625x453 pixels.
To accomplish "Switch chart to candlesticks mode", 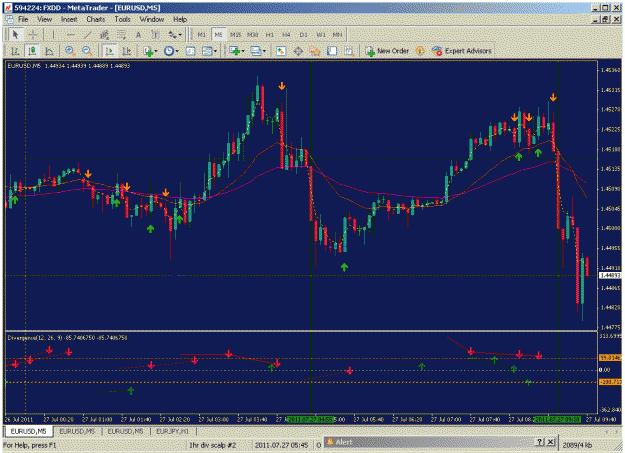I will (x=32, y=51).
